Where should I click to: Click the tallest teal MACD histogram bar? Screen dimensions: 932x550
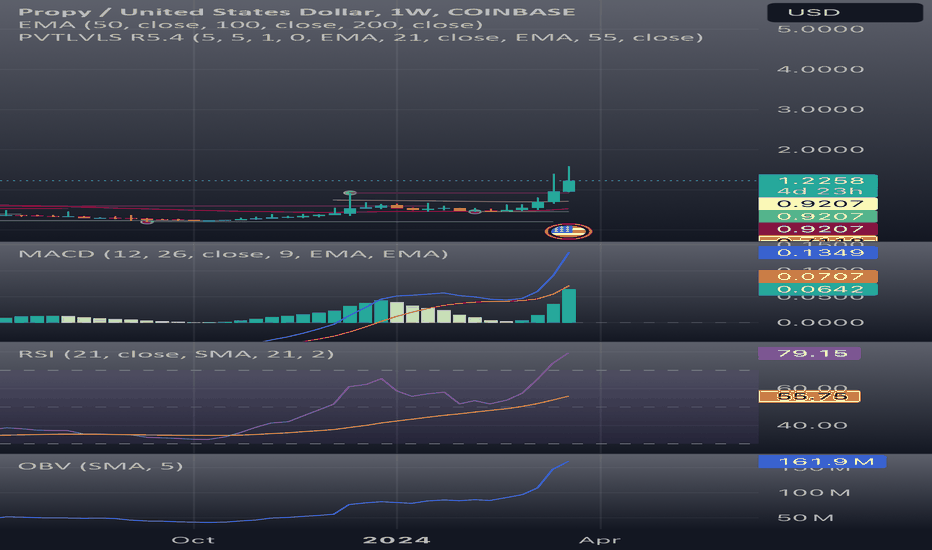coord(569,306)
